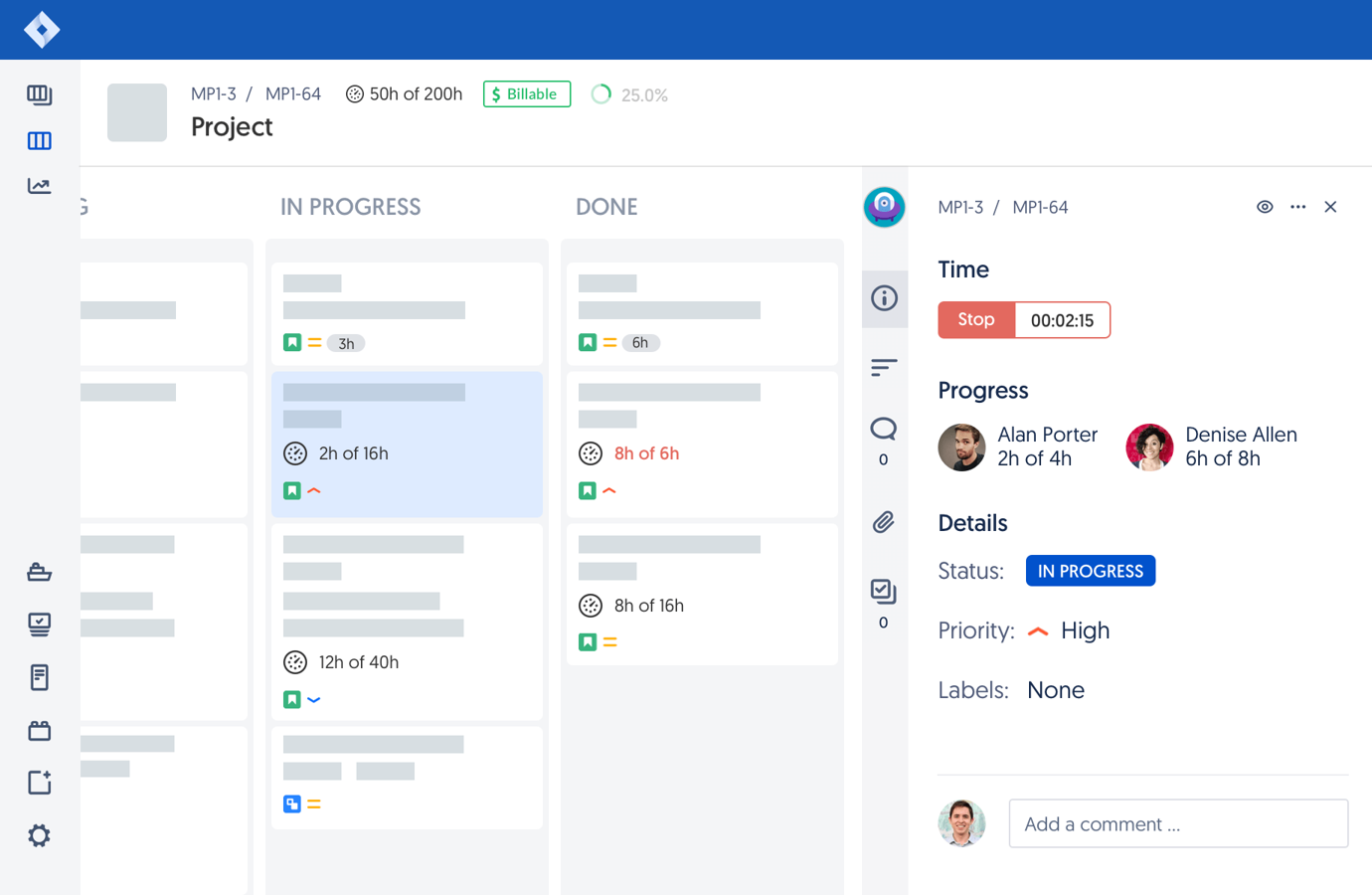Click the info icon in issue panel

tap(884, 298)
